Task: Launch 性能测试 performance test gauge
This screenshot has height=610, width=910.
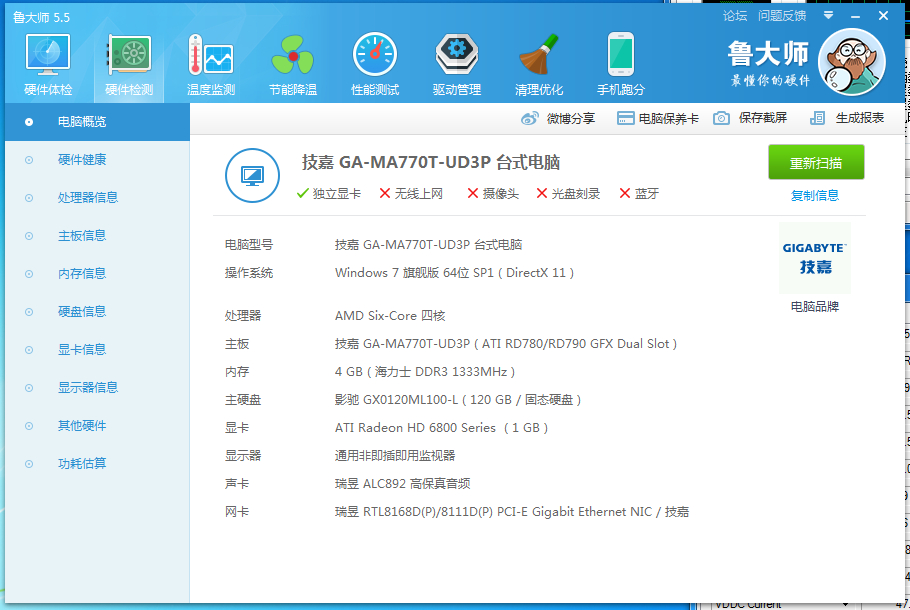Action: [375, 64]
